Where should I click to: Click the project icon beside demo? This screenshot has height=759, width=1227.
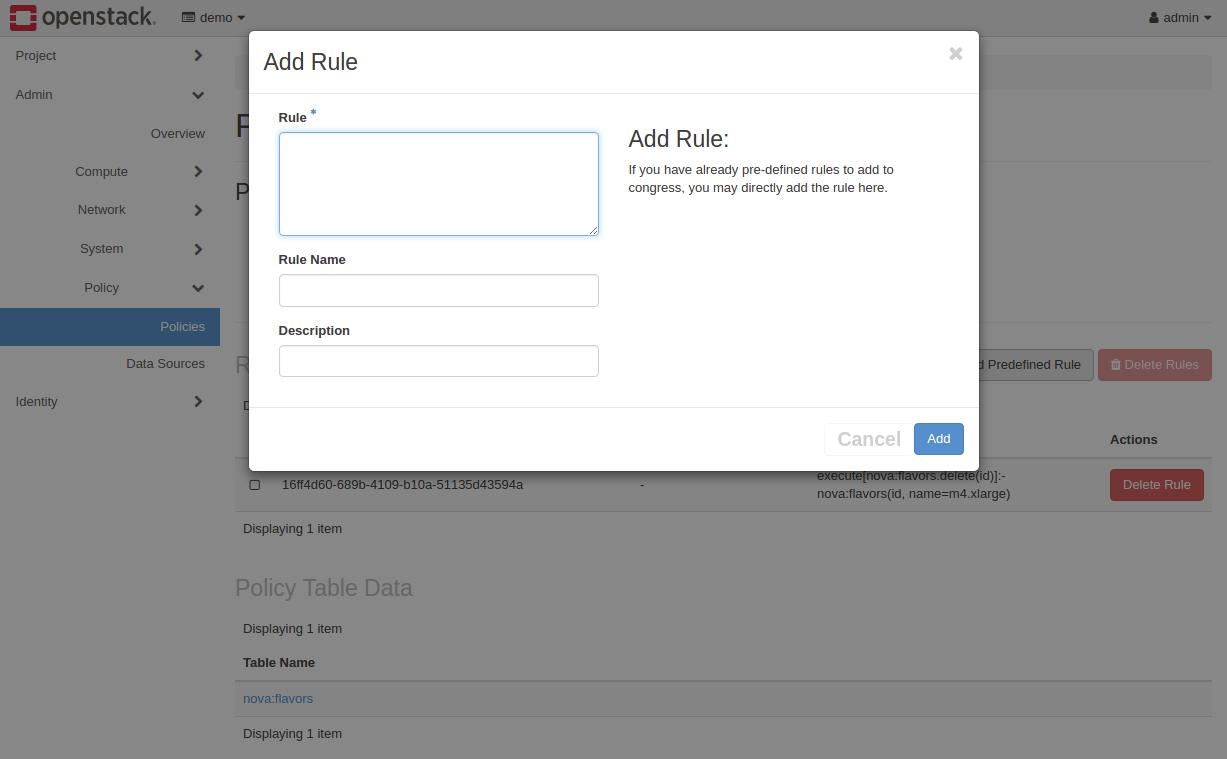point(188,17)
